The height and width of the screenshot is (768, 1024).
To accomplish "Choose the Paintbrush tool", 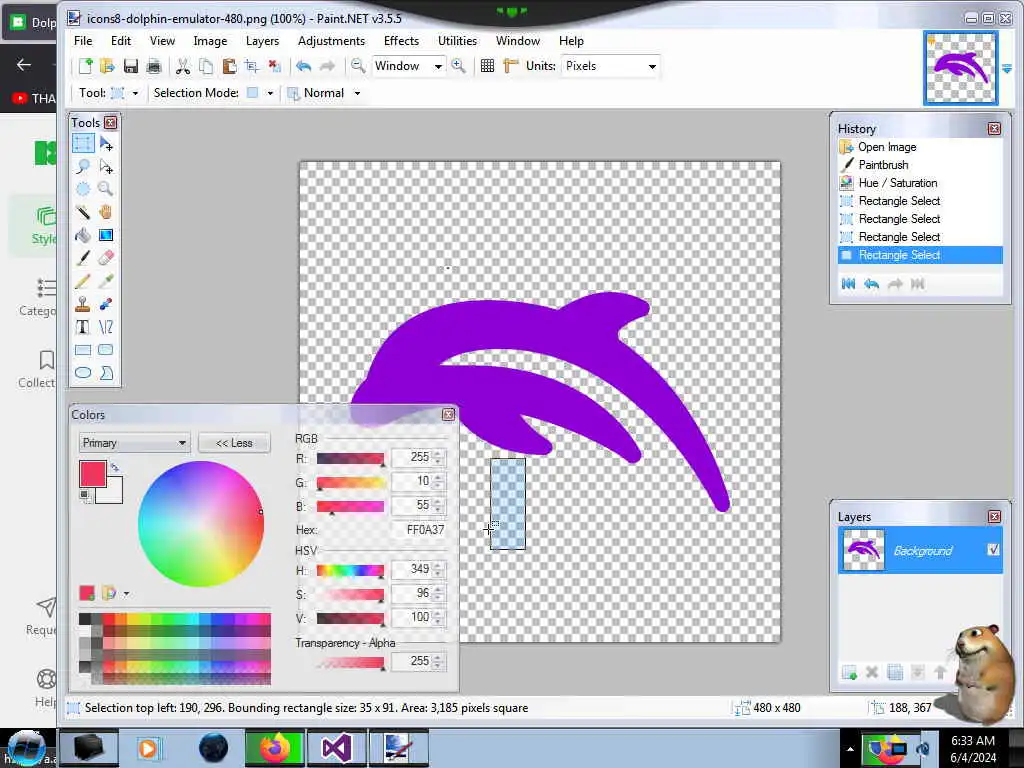I will tap(83, 258).
